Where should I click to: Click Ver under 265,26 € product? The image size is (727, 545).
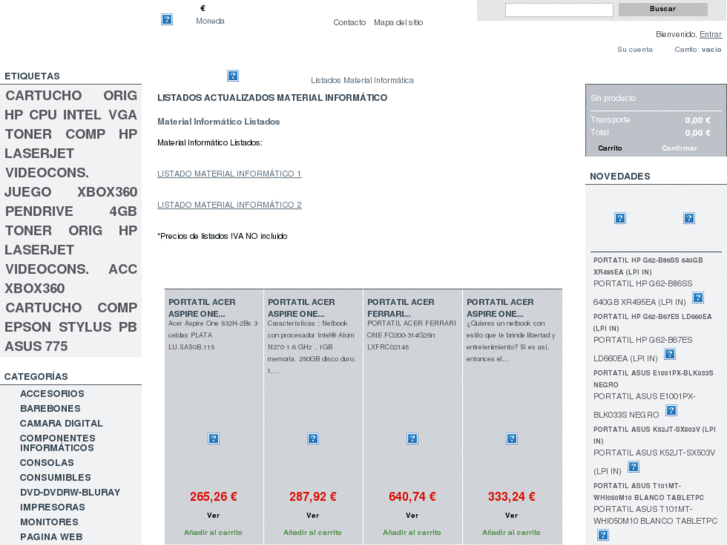coord(213,515)
